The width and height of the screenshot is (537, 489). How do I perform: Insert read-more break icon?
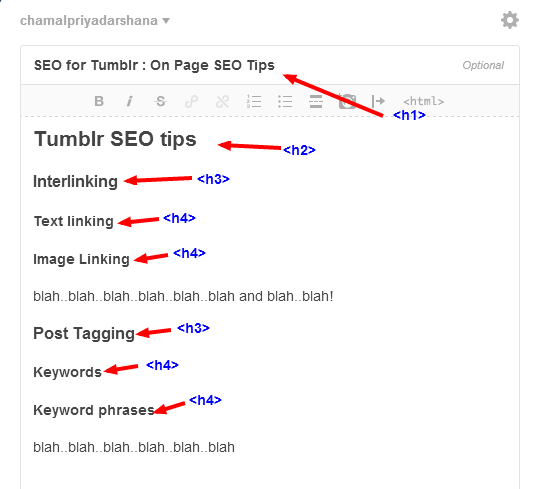pyautogui.click(x=378, y=101)
